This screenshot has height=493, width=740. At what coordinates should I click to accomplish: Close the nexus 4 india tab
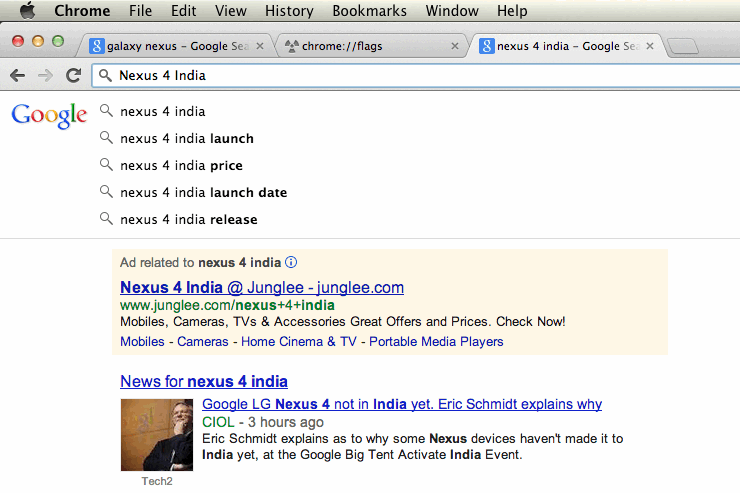click(650, 46)
